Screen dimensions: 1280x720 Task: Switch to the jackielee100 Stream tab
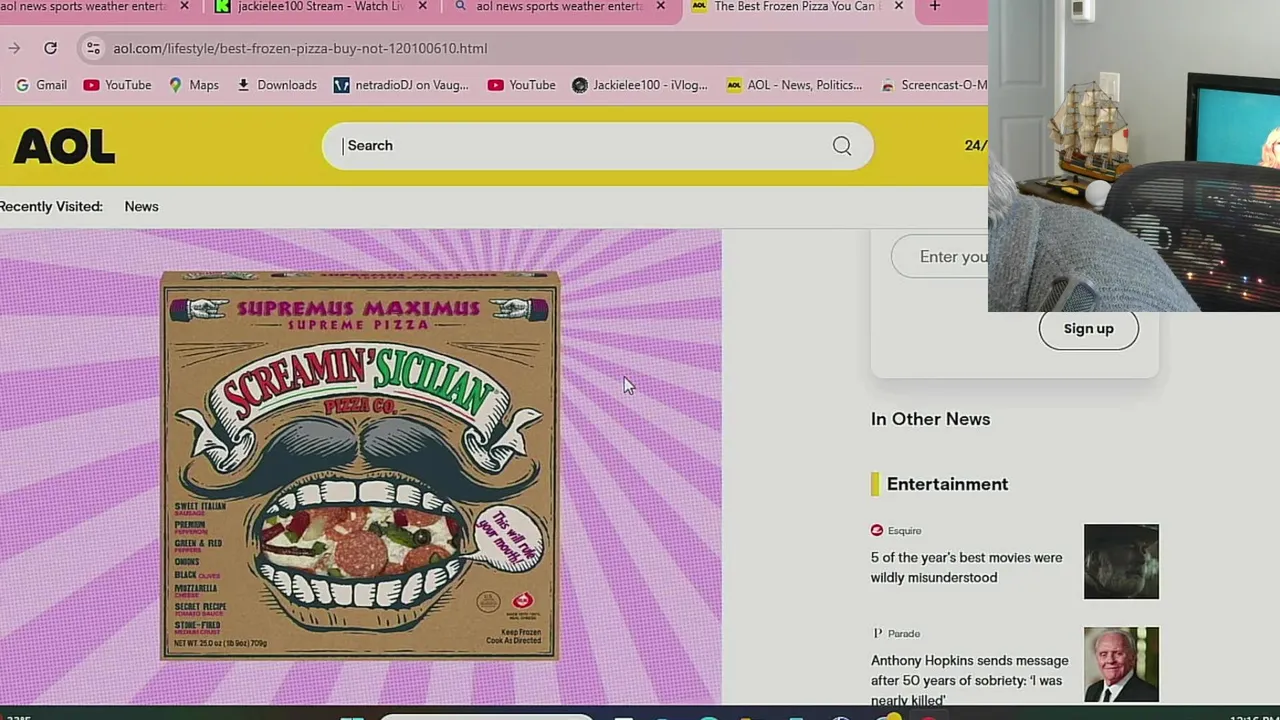point(322,6)
